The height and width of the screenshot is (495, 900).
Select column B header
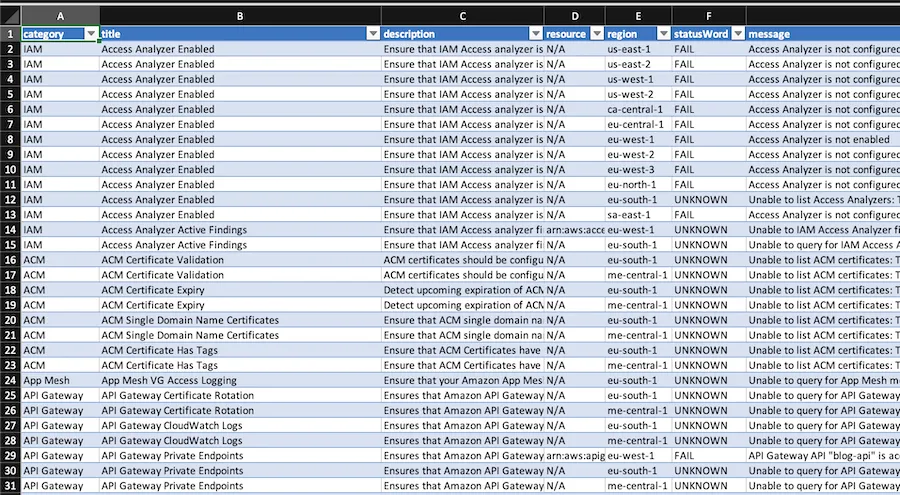pos(240,16)
